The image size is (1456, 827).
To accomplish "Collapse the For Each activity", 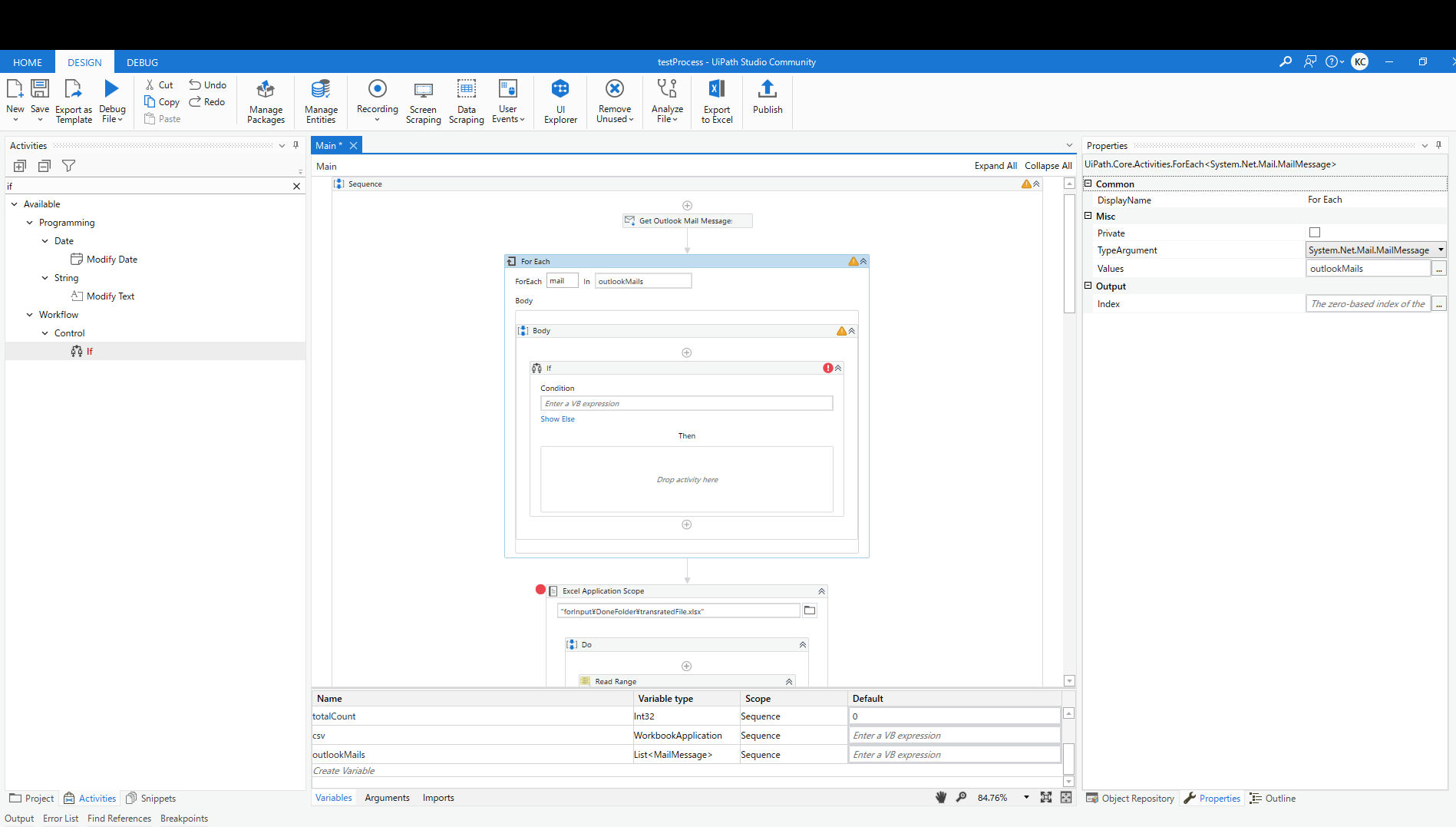I will point(863,262).
